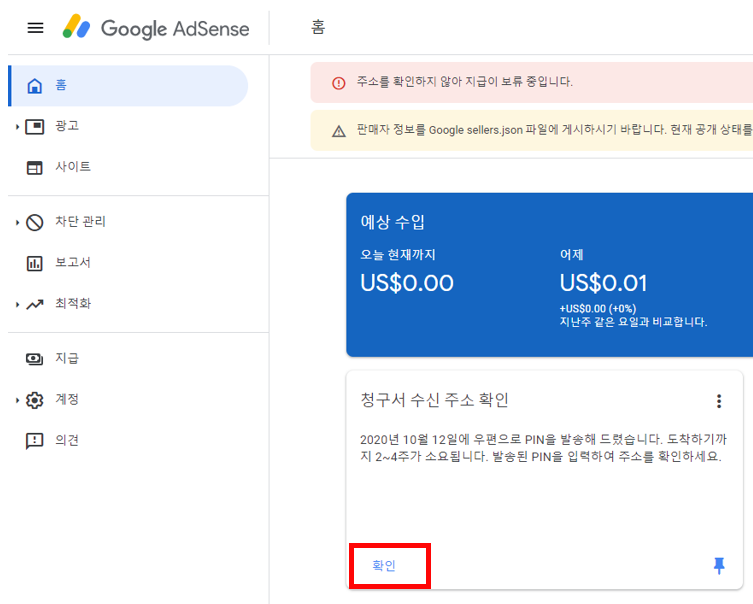Screen dimensions: 753x604
Task: Open the 보고서 sidebar item
Action: pyautogui.click(x=129, y=263)
